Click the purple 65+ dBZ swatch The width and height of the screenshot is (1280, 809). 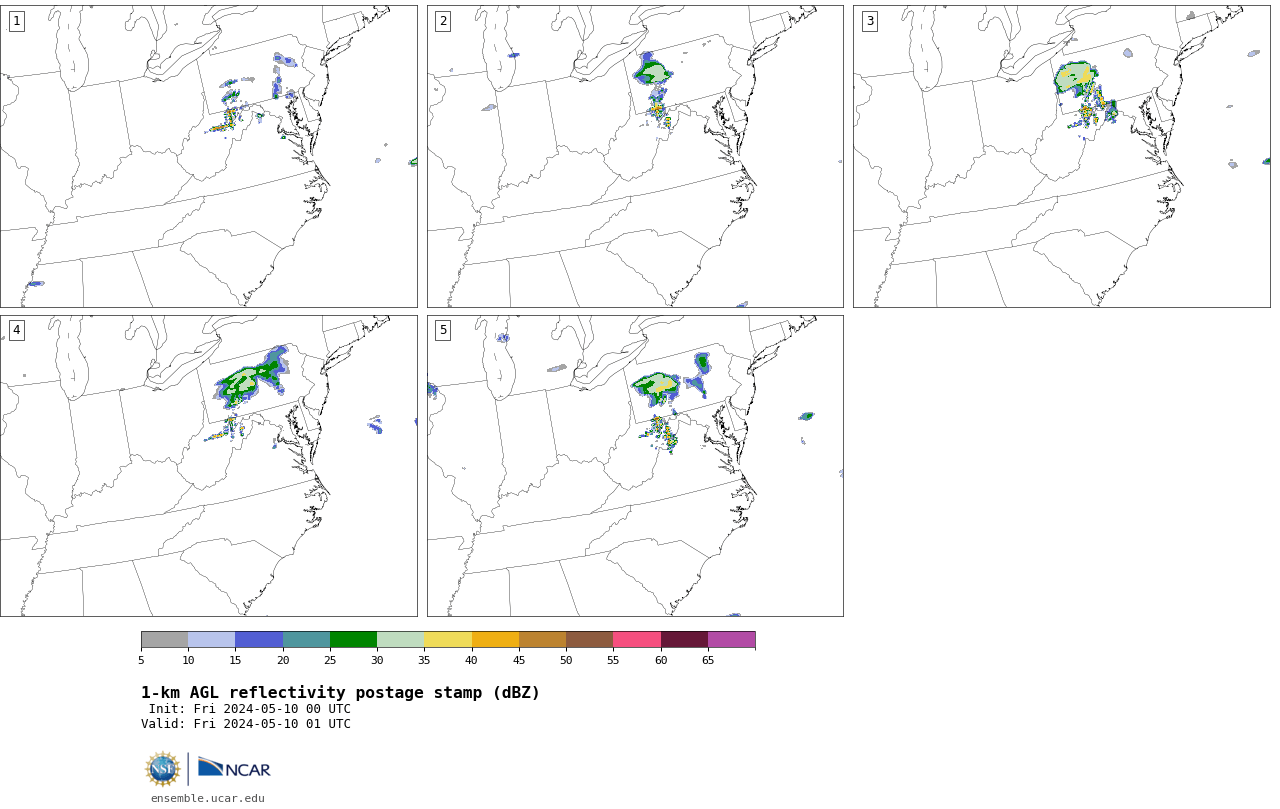(x=731, y=640)
